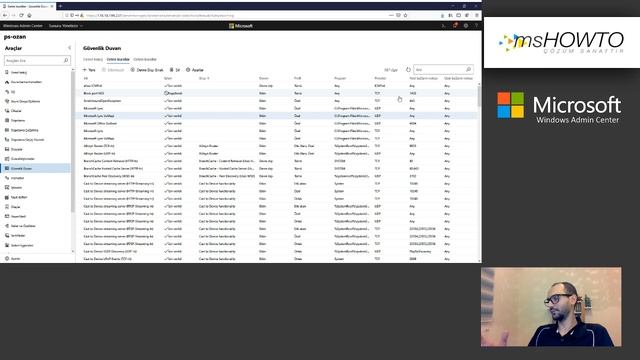Open the Sunucu Yöneticisi dropdown
Image resolution: width=640 pixels, height=360 pixels.
66,26
